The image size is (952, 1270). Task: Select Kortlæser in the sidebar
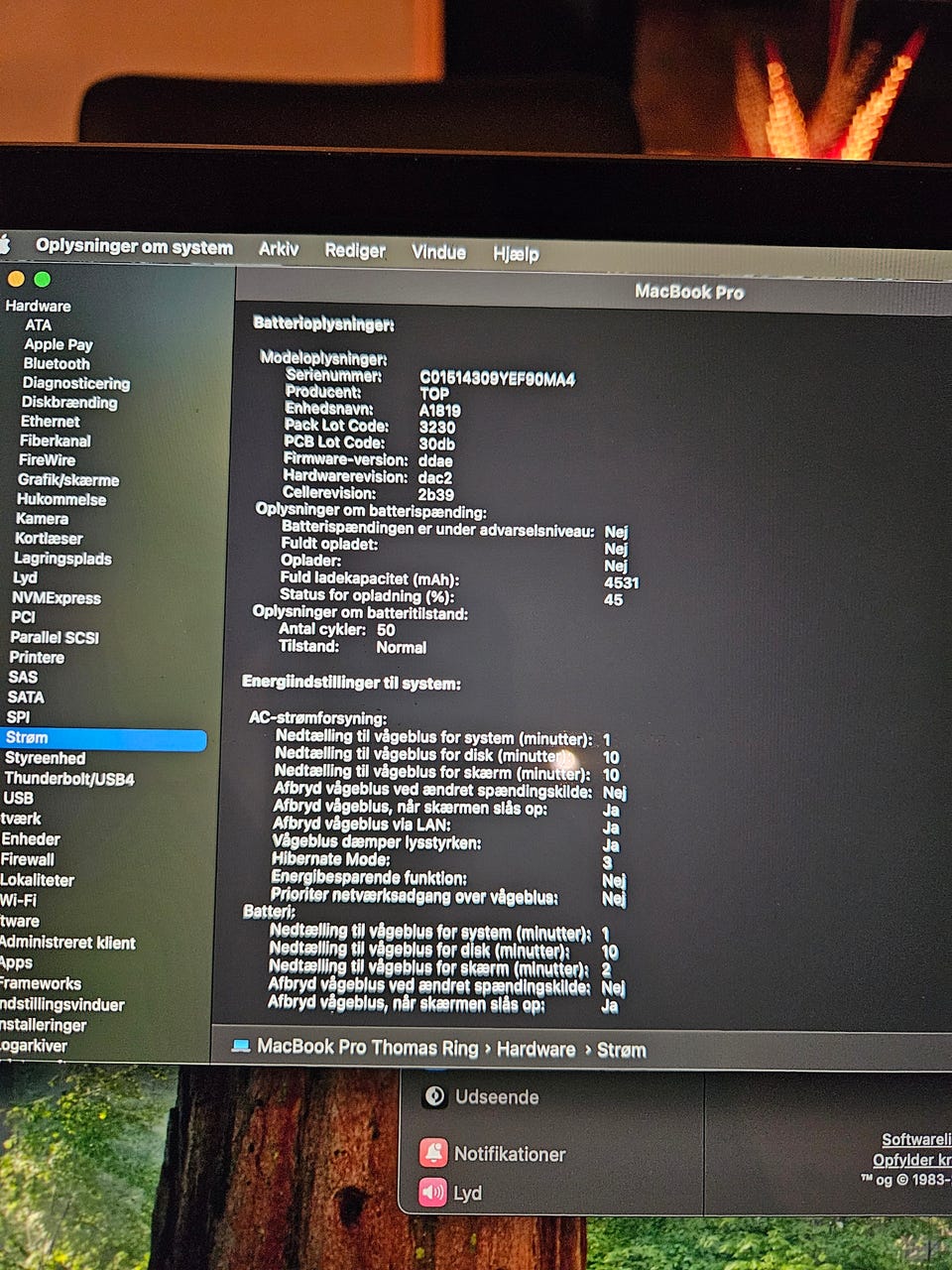tap(49, 538)
